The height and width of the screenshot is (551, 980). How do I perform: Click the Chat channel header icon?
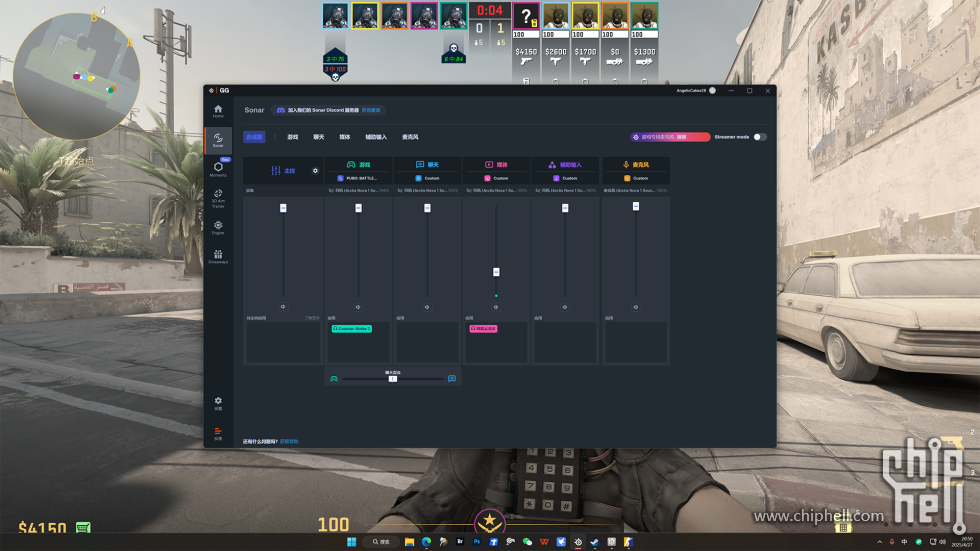point(420,165)
